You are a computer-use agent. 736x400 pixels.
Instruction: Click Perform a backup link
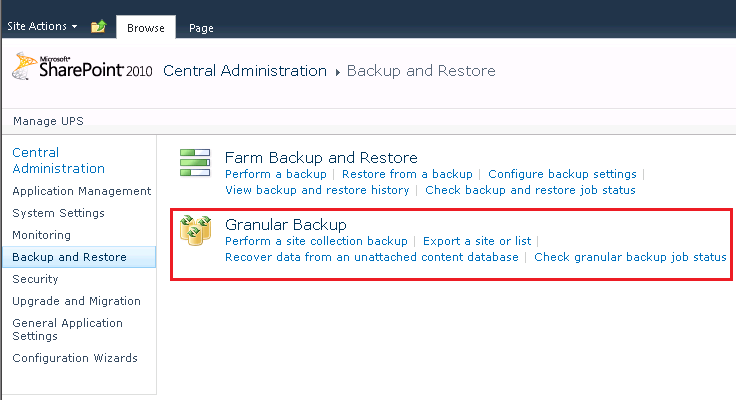pyautogui.click(x=276, y=174)
